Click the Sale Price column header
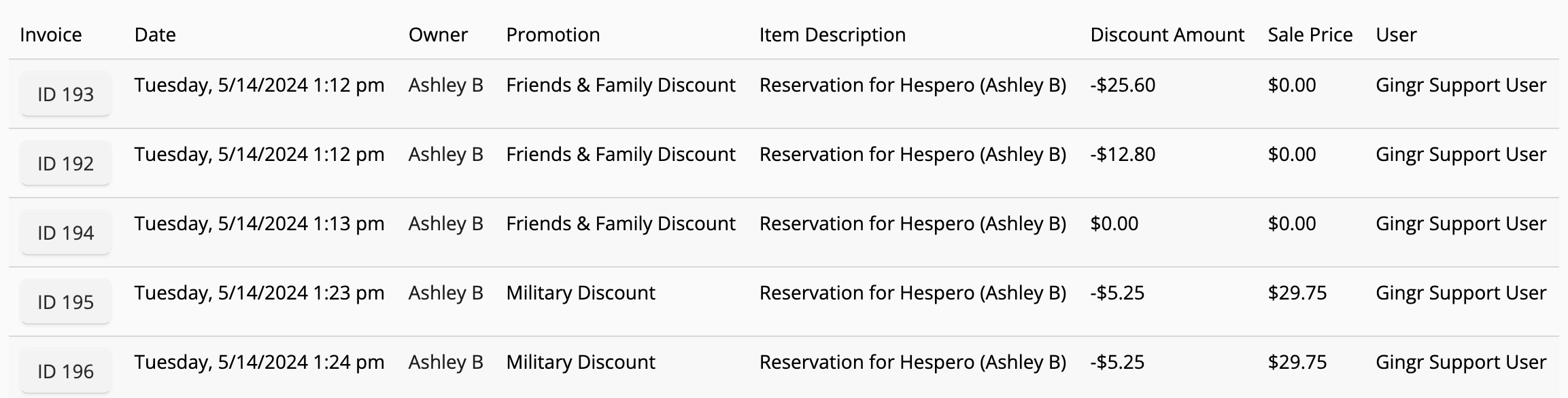This screenshot has height=398, width=1568. pyautogui.click(x=1310, y=35)
